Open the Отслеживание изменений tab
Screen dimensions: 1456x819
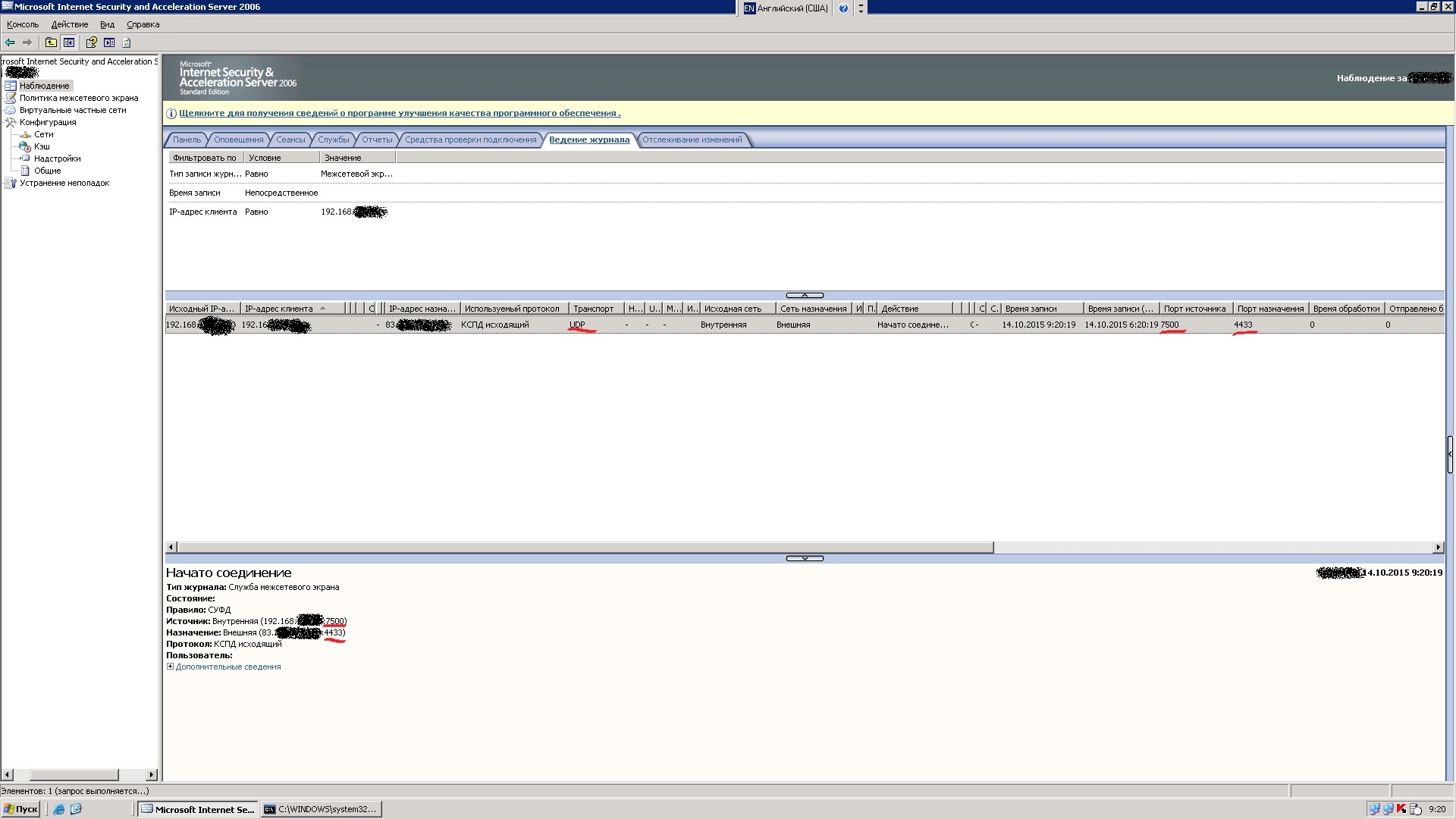coord(692,140)
